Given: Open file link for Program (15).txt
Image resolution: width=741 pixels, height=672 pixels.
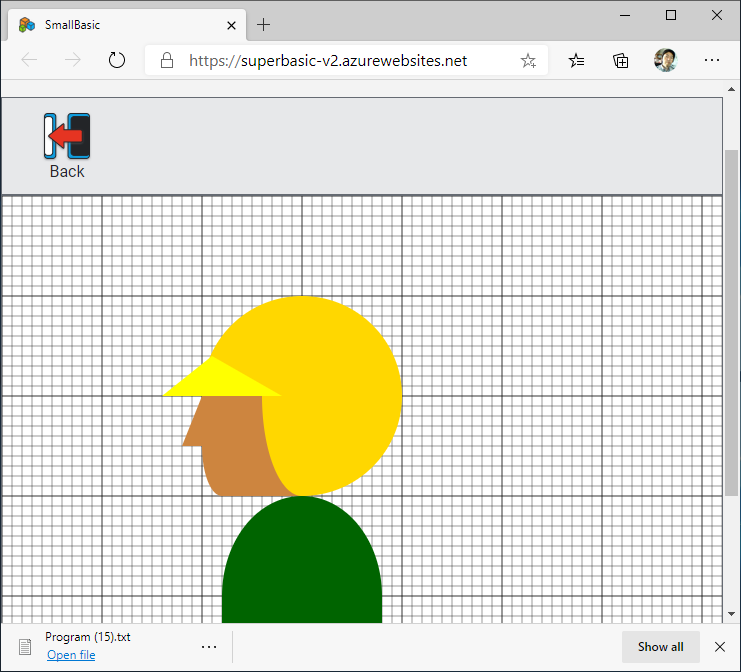Looking at the screenshot, I should (x=71, y=655).
